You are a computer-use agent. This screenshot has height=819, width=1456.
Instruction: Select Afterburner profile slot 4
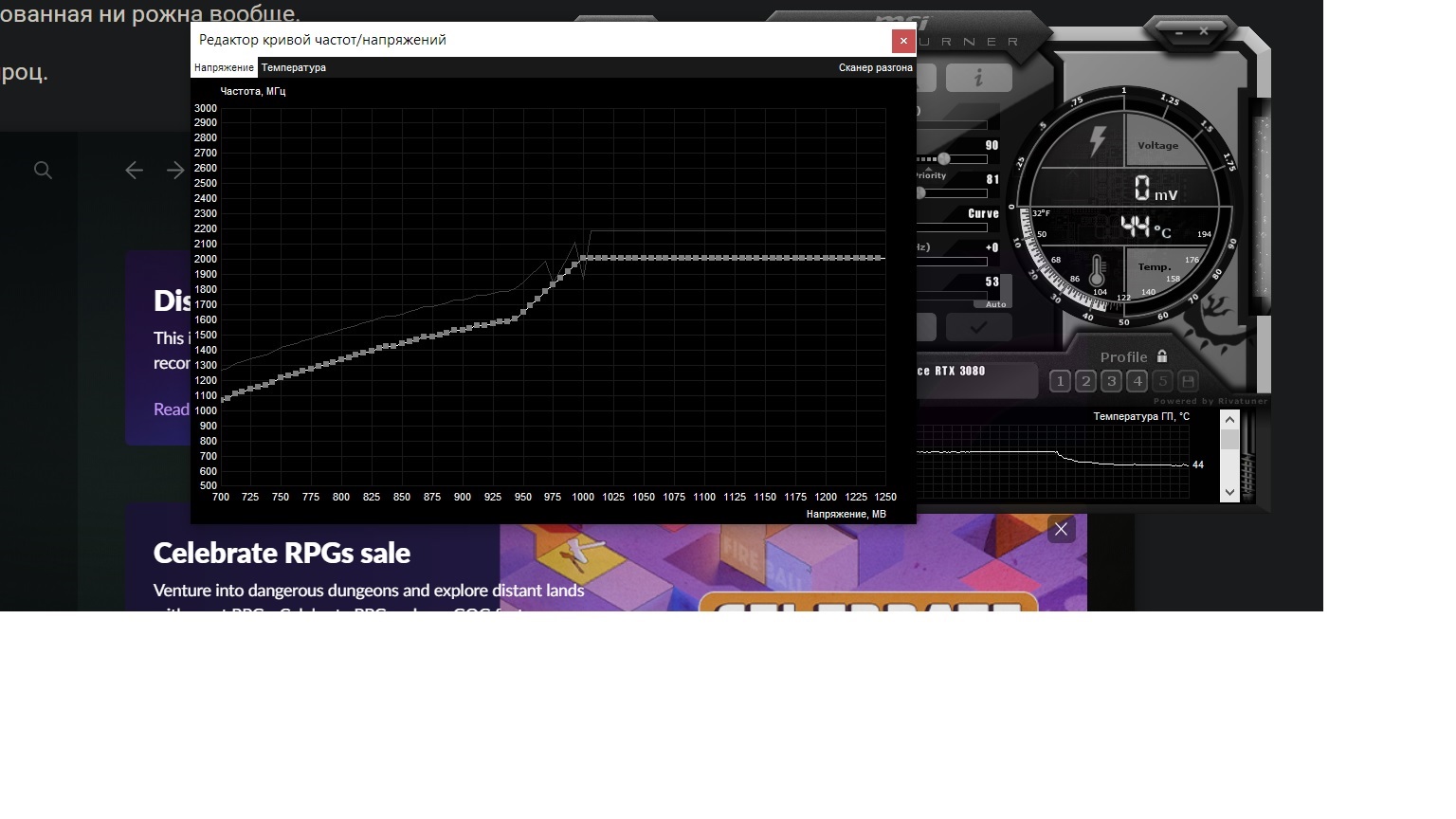click(1137, 381)
